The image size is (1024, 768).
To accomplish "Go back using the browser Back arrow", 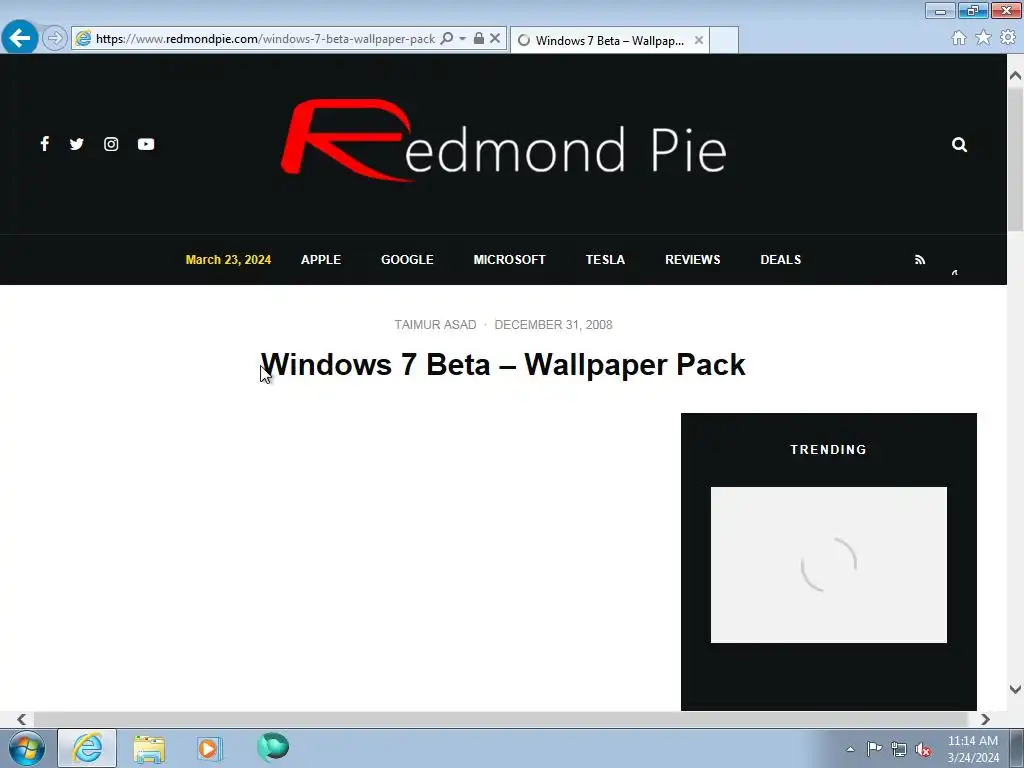I will (x=20, y=38).
